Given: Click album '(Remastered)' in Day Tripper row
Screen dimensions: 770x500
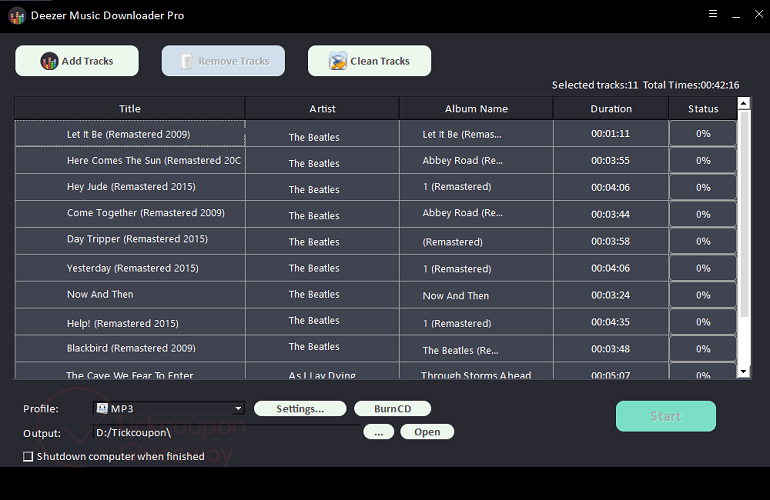Looking at the screenshot, I should point(476,242).
